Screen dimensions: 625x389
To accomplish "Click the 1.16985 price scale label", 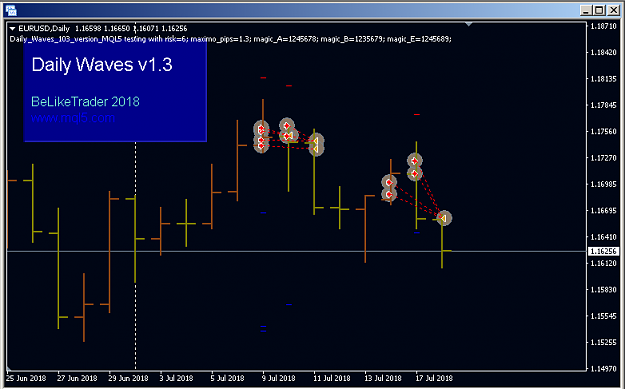I will coord(603,185).
